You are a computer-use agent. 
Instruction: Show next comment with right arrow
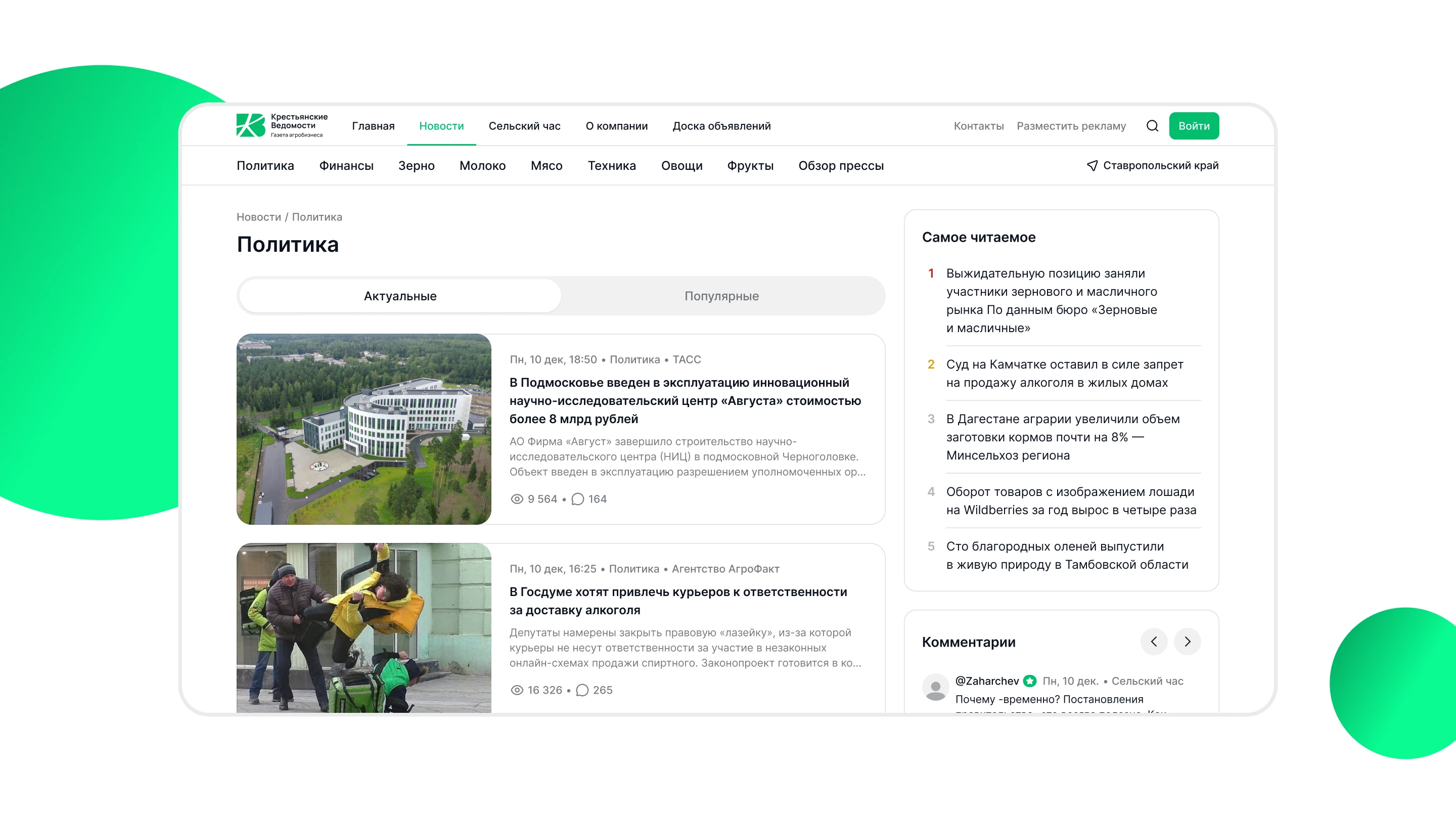[x=1187, y=642]
